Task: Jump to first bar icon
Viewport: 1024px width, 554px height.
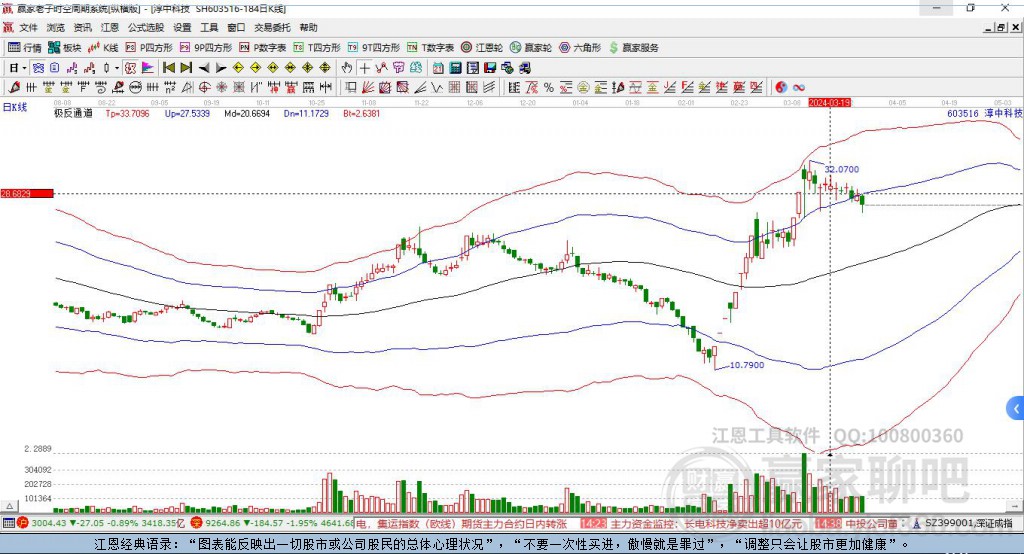Action: (169, 68)
